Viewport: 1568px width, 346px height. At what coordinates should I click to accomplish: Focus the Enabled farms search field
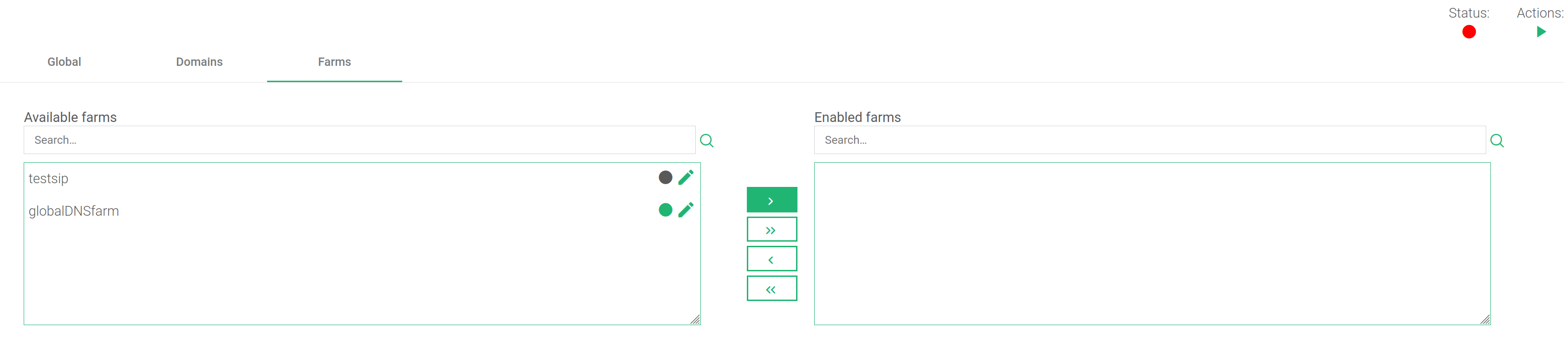tap(1150, 140)
